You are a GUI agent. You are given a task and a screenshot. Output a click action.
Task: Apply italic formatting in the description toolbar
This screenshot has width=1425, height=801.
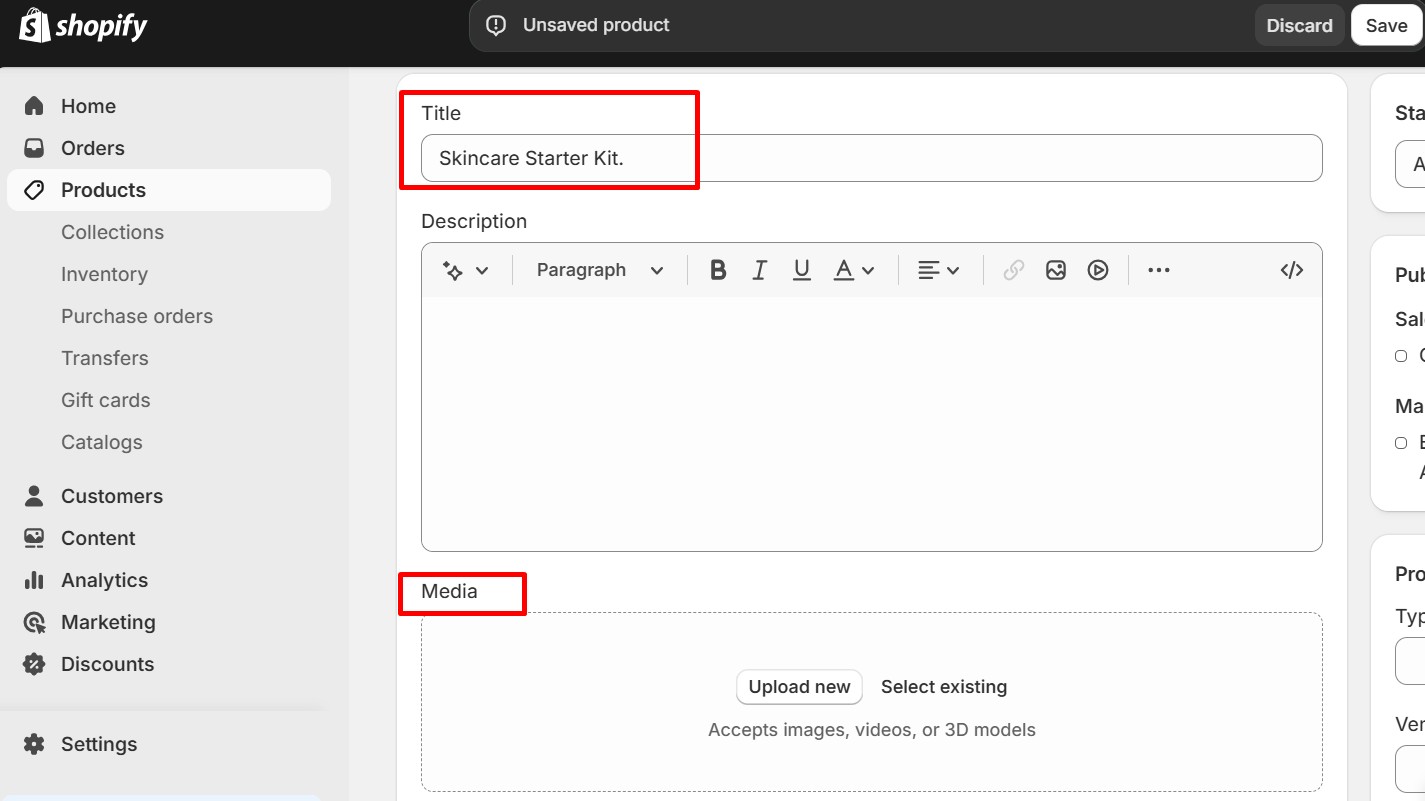point(759,269)
